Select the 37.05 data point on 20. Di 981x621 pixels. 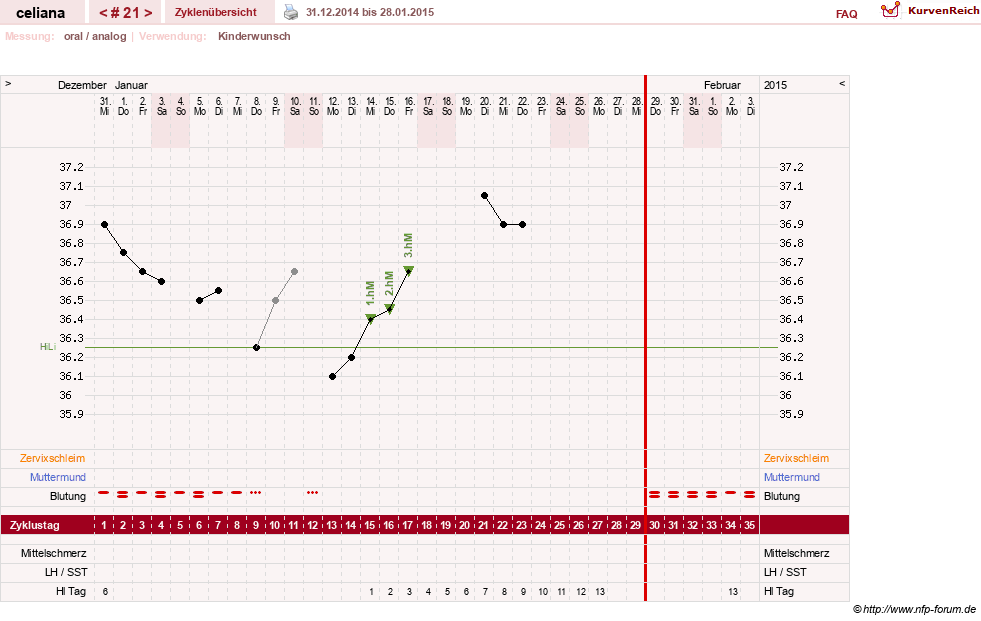click(484, 196)
